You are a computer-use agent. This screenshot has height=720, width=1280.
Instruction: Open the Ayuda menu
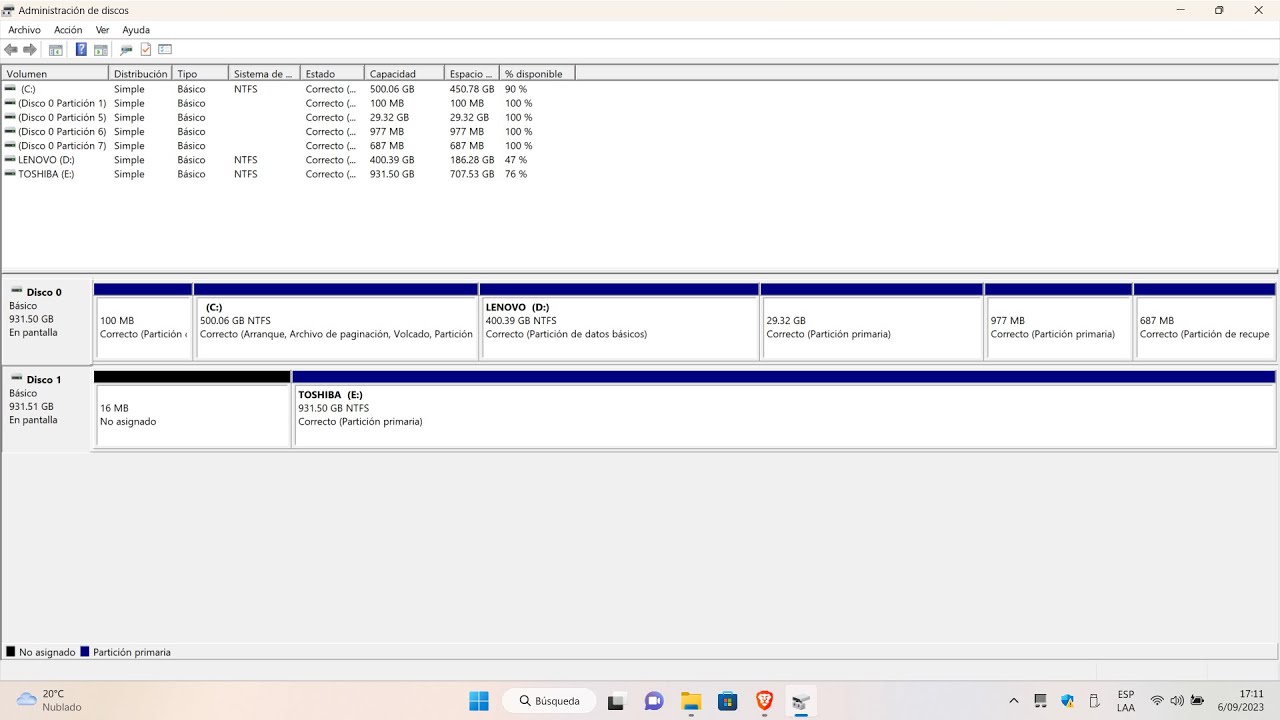point(136,30)
